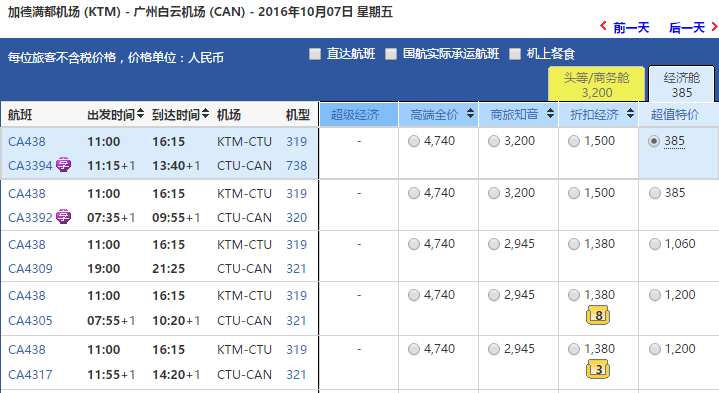Select 2,945 fare for CA4317 itinerary
719x393 pixels.
pyautogui.click(x=494, y=349)
